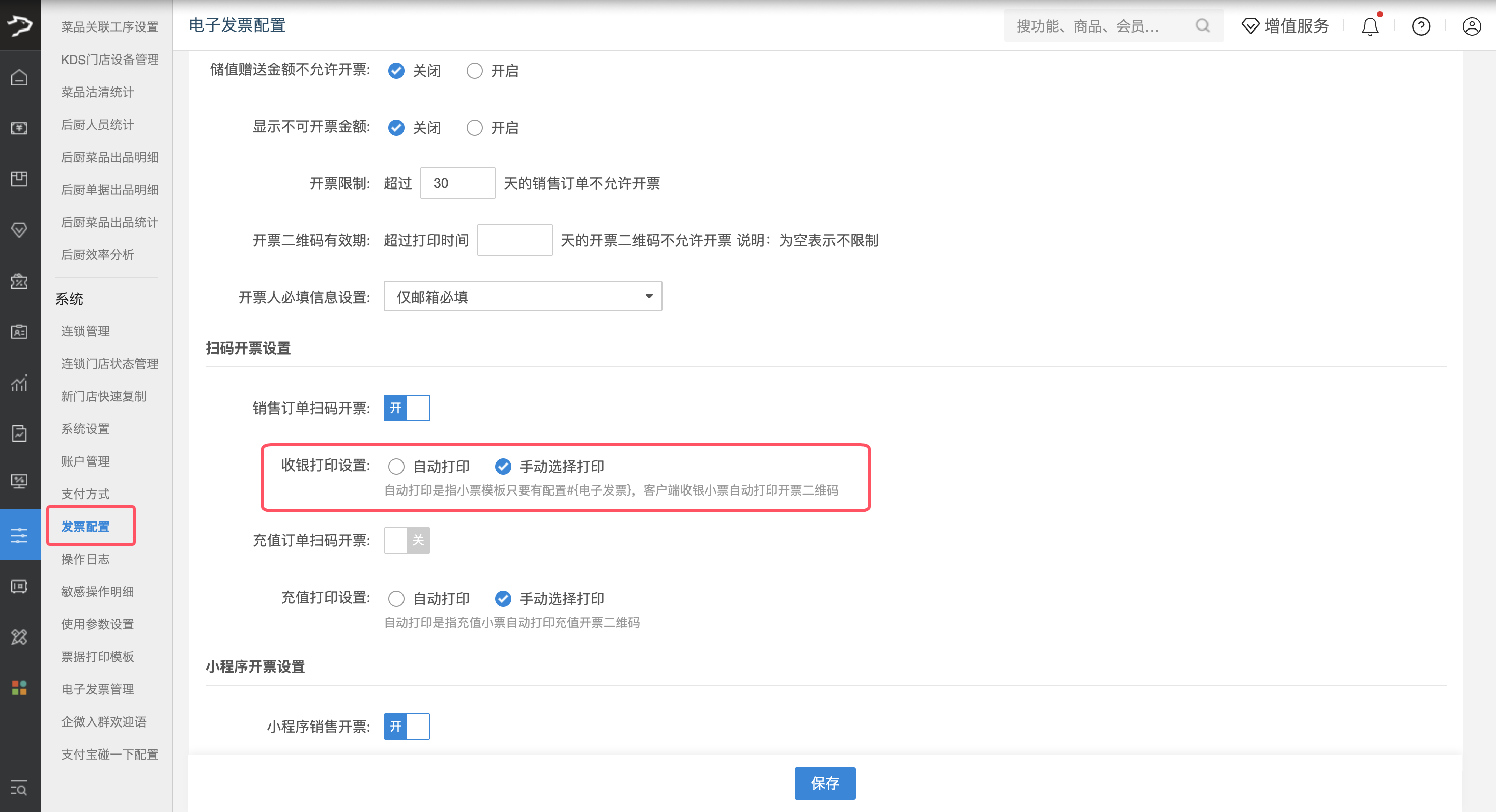This screenshot has height=812, width=1496.
Task: Enable 开启 for 储值赠送金额不允许开票
Action: coord(474,70)
